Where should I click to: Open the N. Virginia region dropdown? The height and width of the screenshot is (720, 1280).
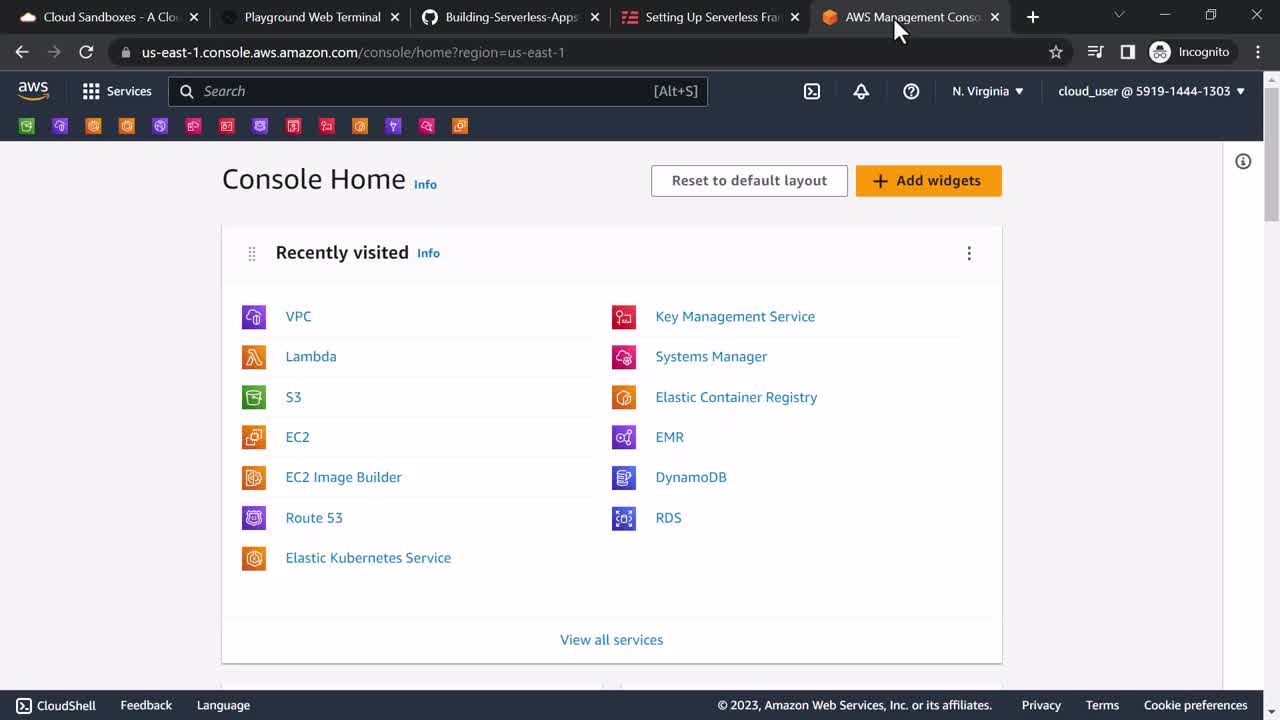tap(988, 91)
